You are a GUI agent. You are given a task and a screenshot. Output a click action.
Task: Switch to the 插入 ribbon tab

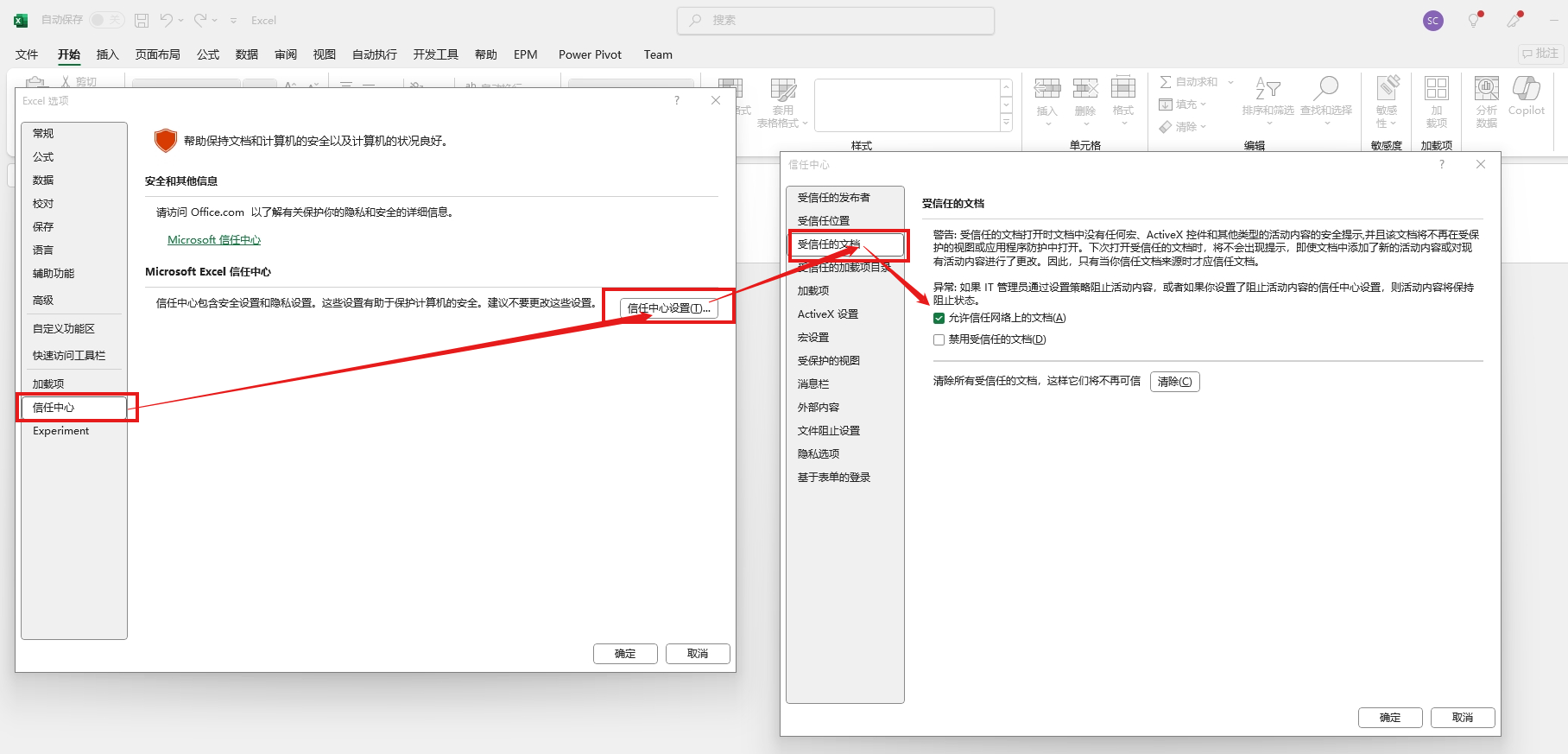coord(107,54)
